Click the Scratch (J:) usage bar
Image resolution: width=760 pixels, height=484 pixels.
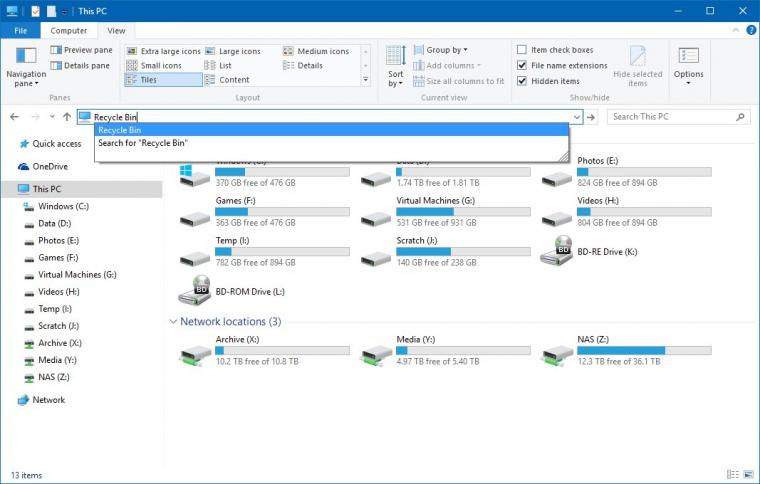[463, 251]
